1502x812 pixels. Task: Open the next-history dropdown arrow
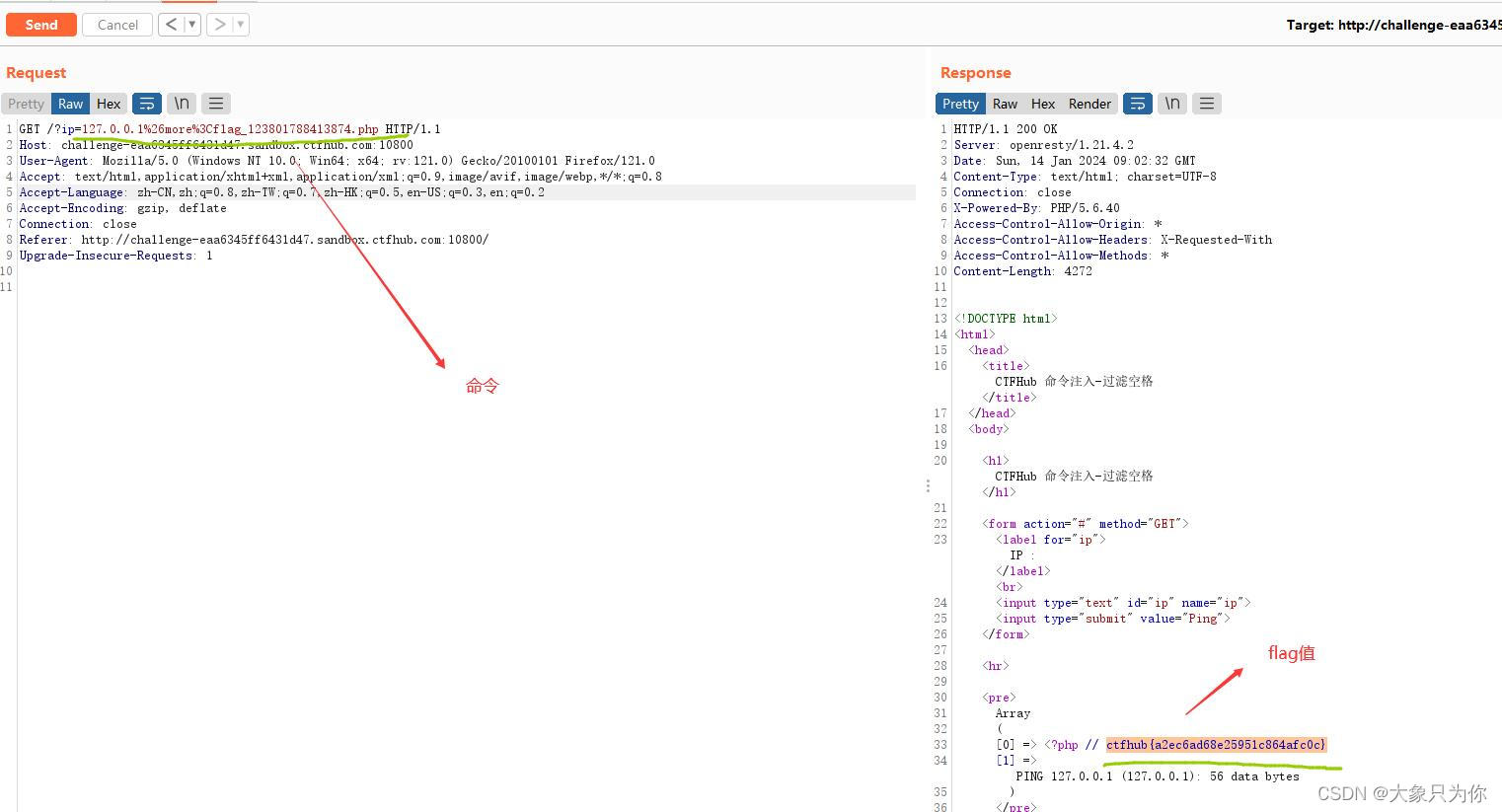click(x=241, y=25)
